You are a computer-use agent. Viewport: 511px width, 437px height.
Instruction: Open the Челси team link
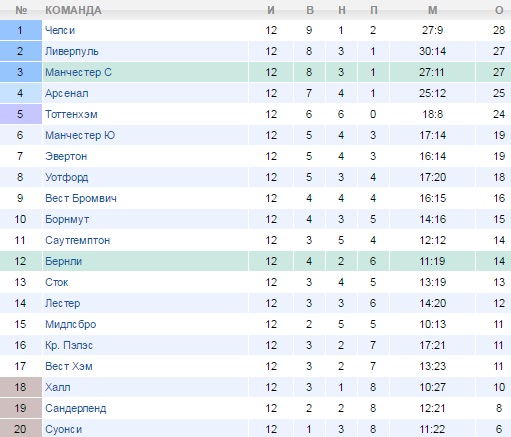[x=60, y=30]
